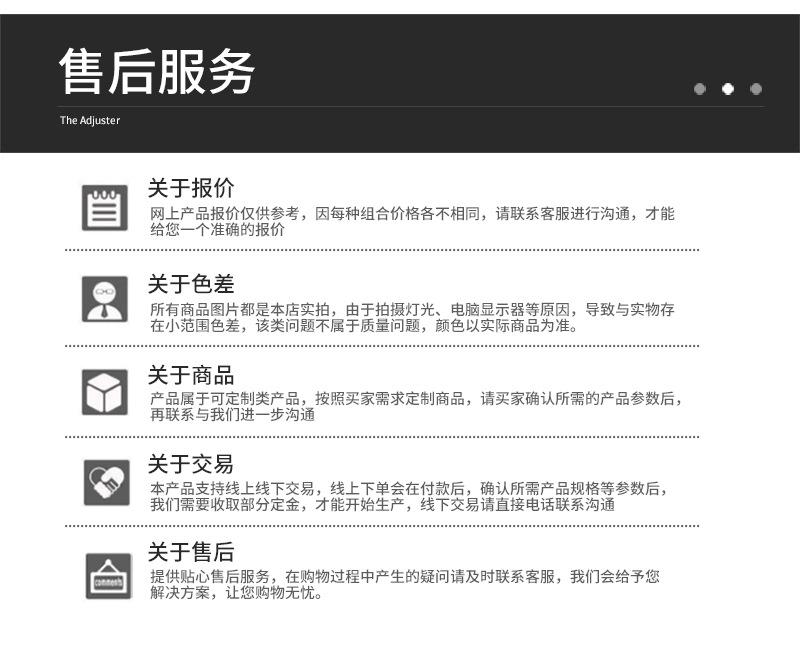800x650 pixels.
Task: Click the line starting 所有商品图片都是本店实拍
Action: pos(412,309)
